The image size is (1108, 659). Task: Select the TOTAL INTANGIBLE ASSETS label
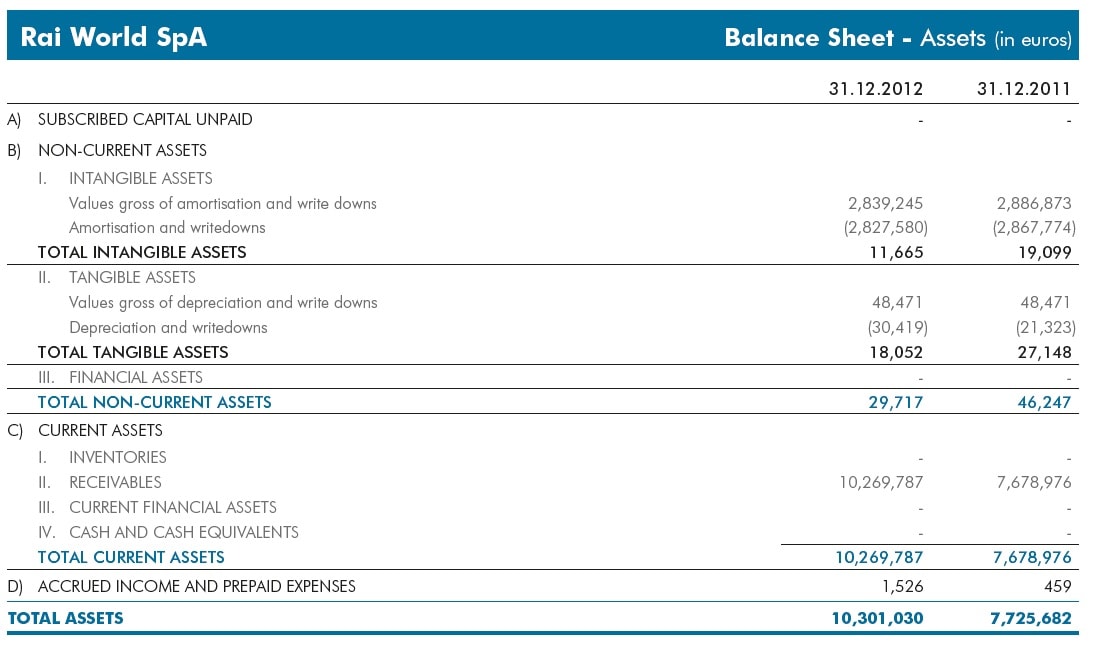click(x=142, y=252)
